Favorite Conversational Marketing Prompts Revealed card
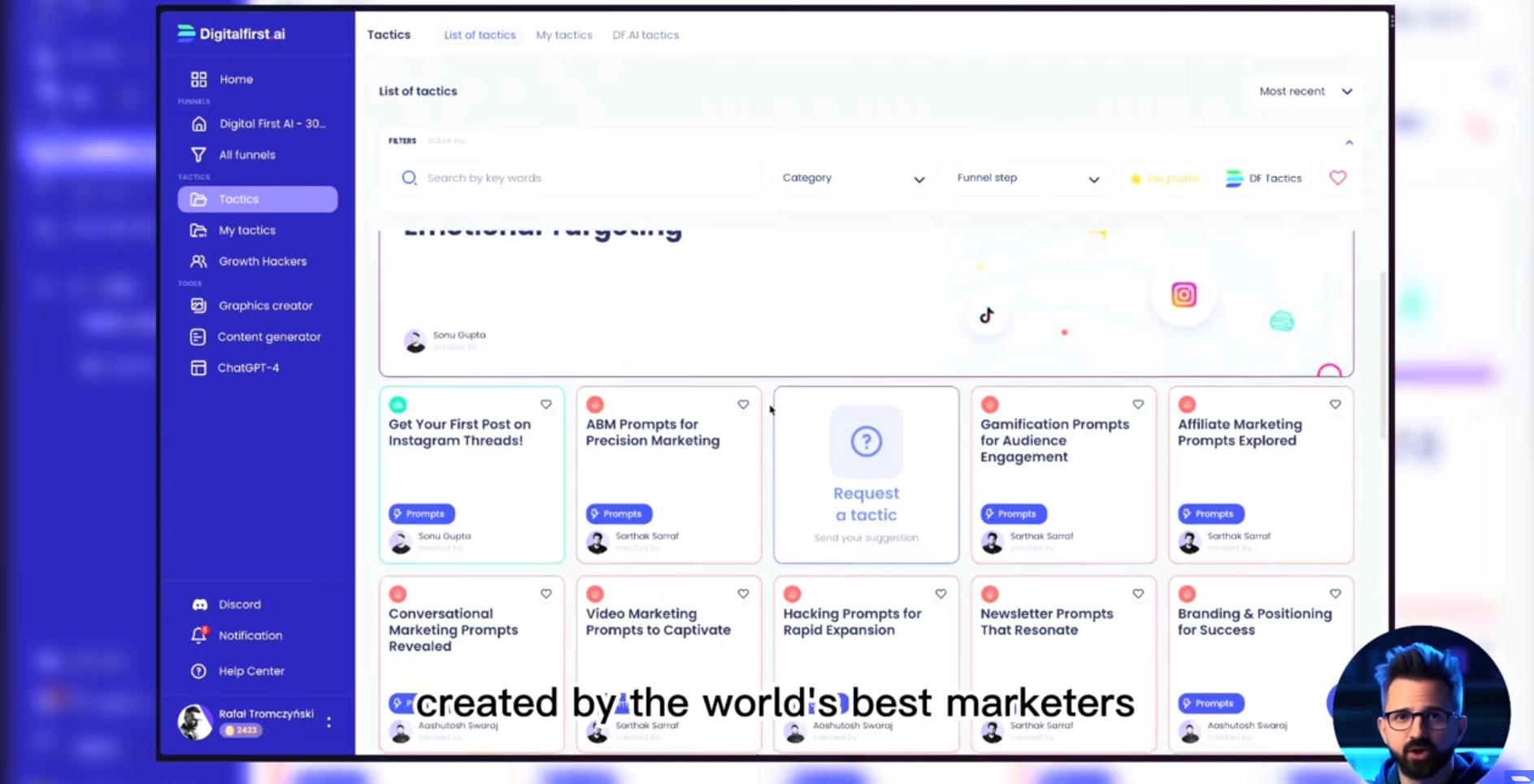This screenshot has height=784, width=1534. pyautogui.click(x=546, y=594)
